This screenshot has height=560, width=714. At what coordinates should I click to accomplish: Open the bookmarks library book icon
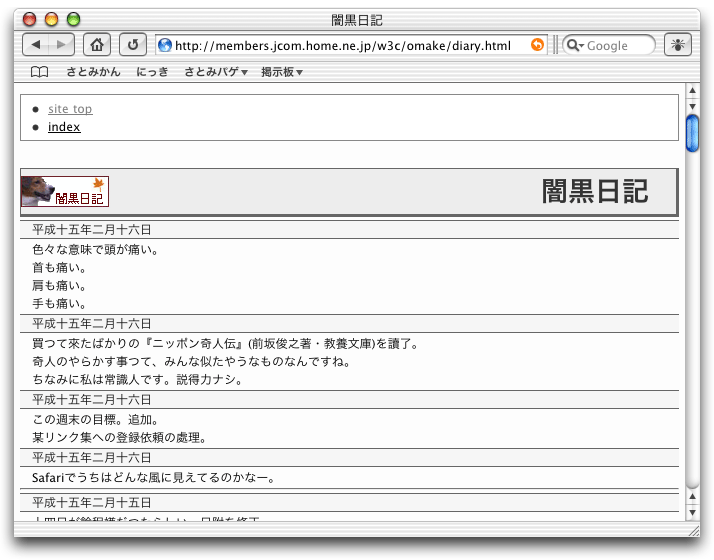pyautogui.click(x=39, y=72)
